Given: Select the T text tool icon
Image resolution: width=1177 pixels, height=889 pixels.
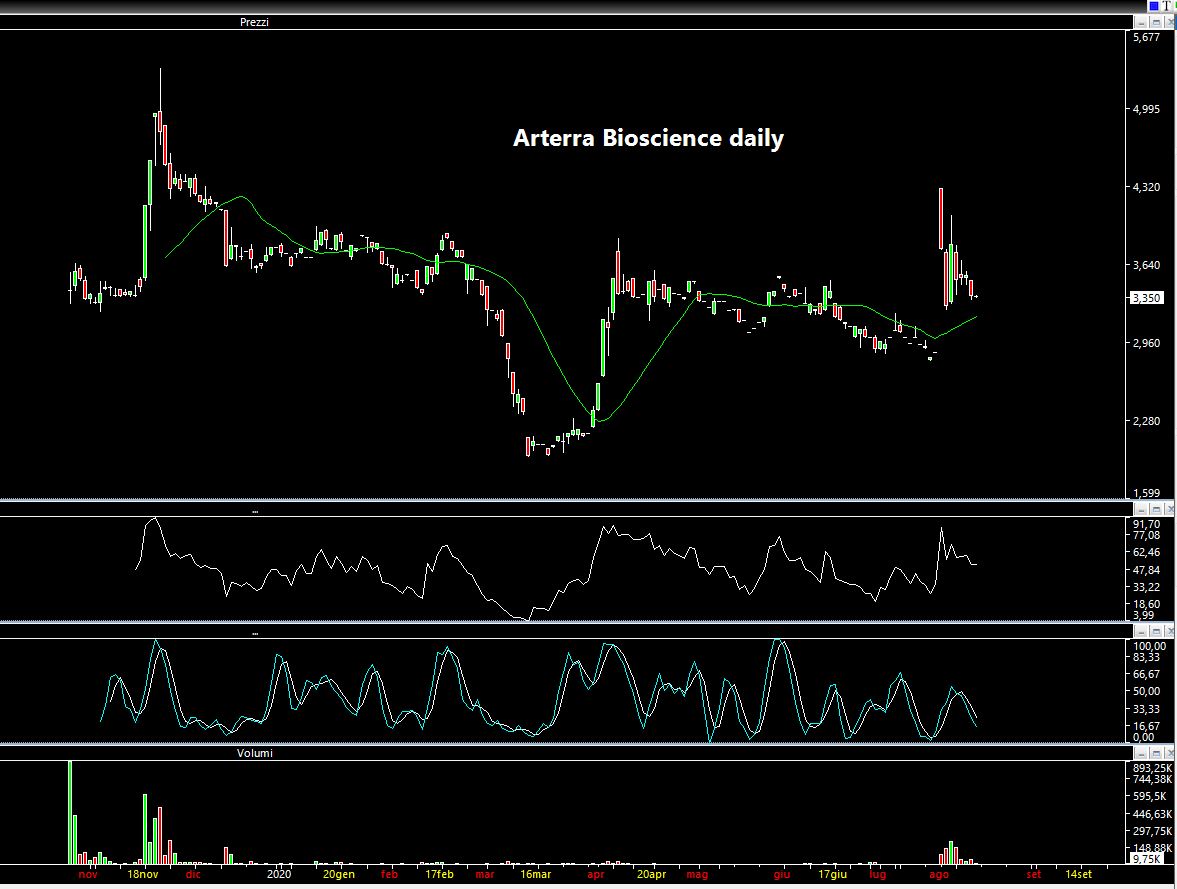Looking at the screenshot, I should (x=1166, y=6).
